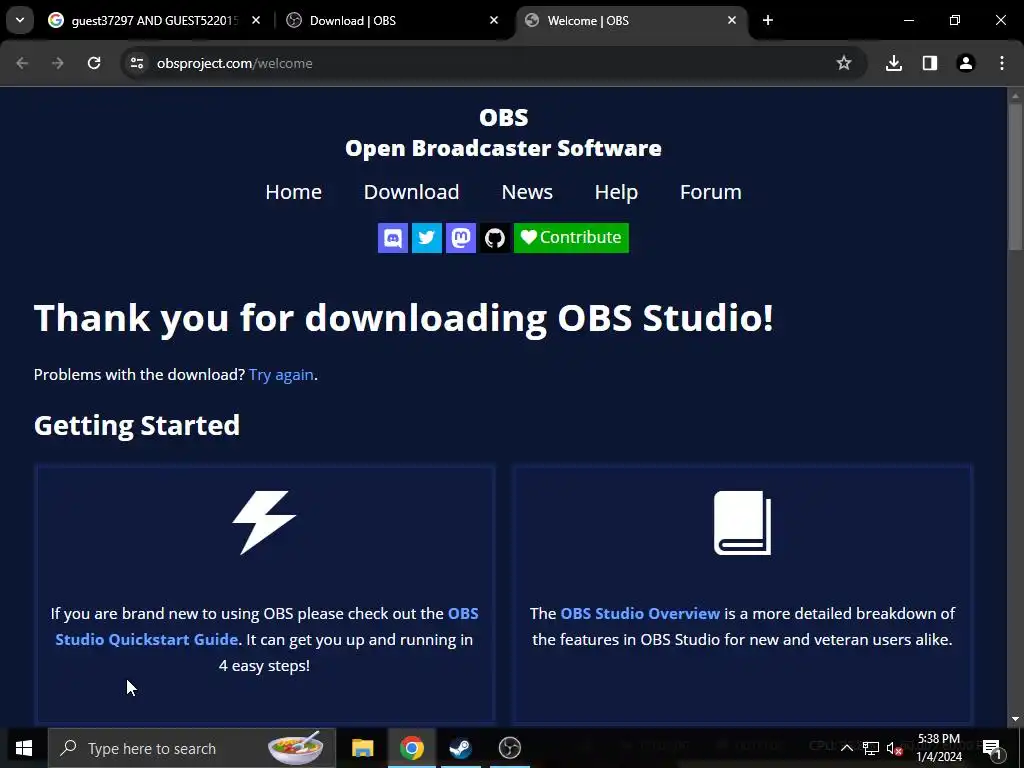
Task: Open the OBS Mastodon icon
Action: (461, 238)
